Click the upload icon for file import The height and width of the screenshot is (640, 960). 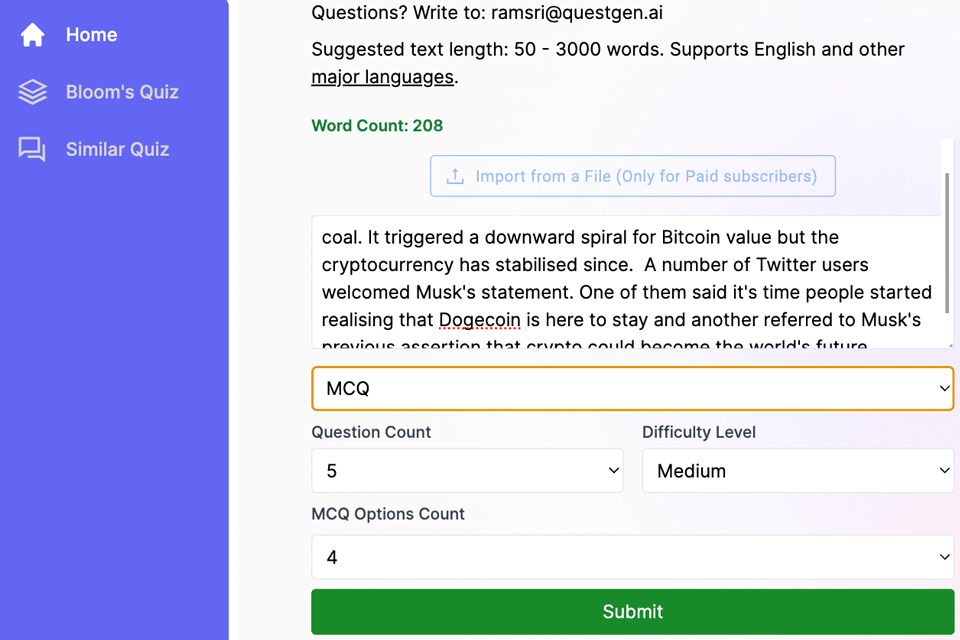point(455,177)
